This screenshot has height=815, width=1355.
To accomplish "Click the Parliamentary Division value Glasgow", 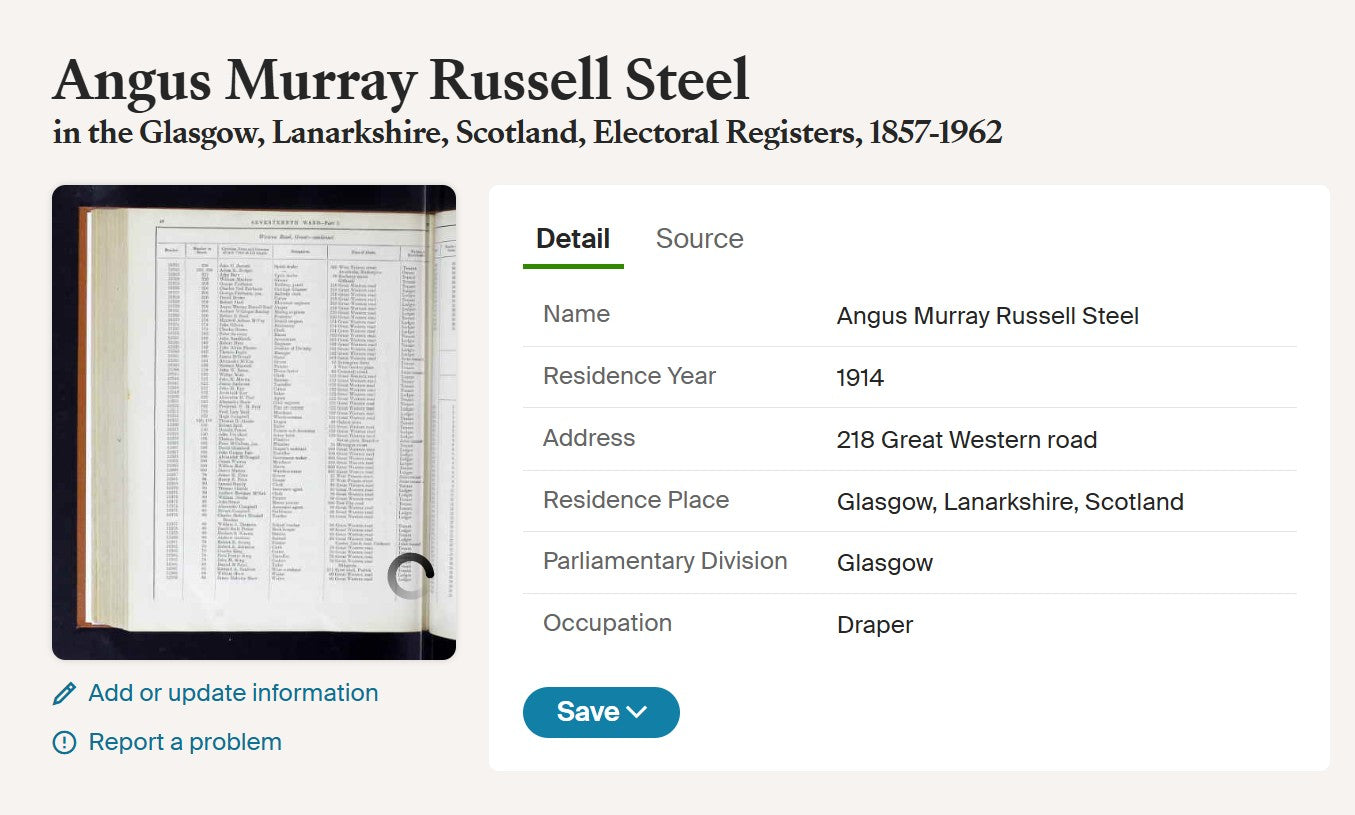I will [x=885, y=563].
